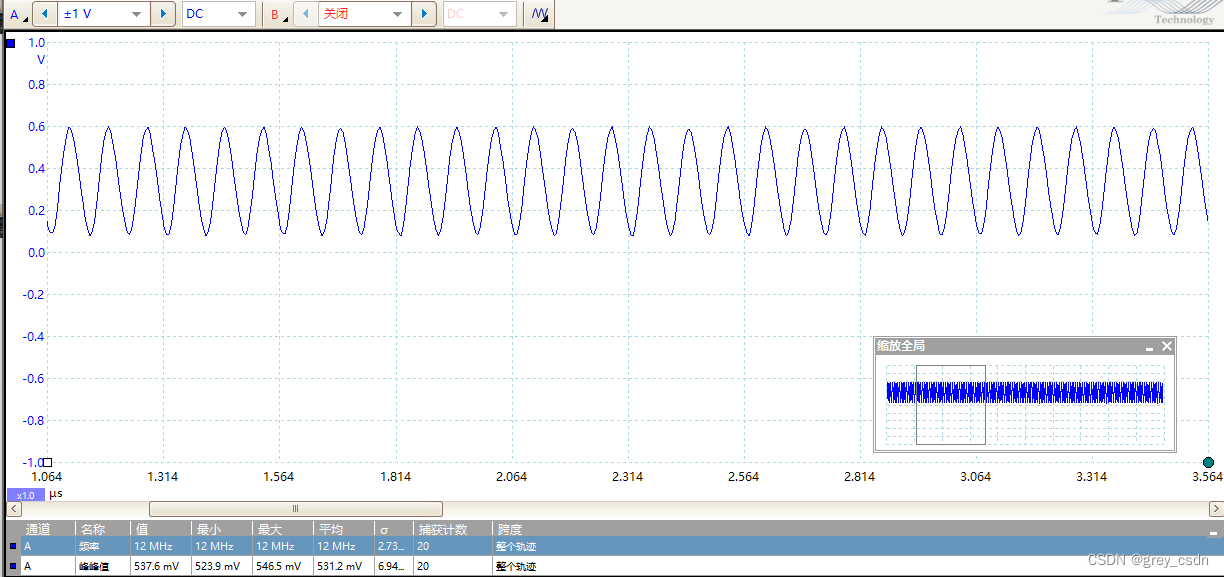The image size is (1224, 577).
Task: Click the zoom overview waveform thumbnail
Action: [1025, 392]
